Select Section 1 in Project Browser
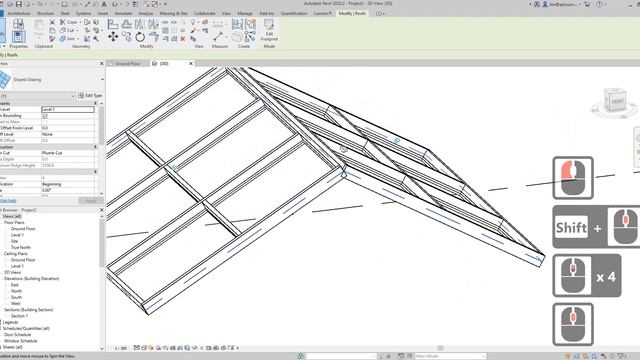Image resolution: width=640 pixels, height=360 pixels. (19, 316)
